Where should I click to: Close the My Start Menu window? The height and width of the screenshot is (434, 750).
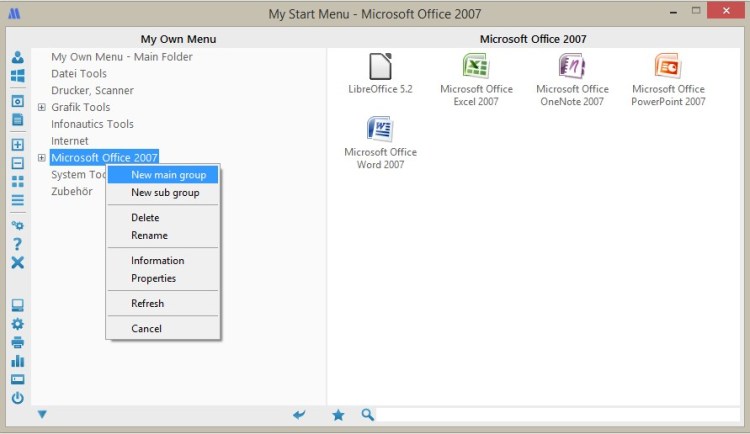pyautogui.click(x=726, y=11)
